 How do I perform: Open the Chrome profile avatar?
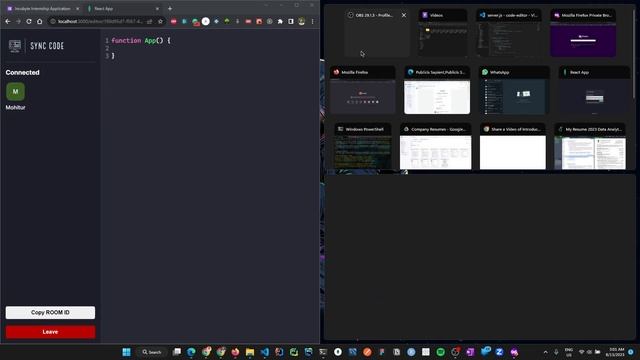[x=302, y=21]
